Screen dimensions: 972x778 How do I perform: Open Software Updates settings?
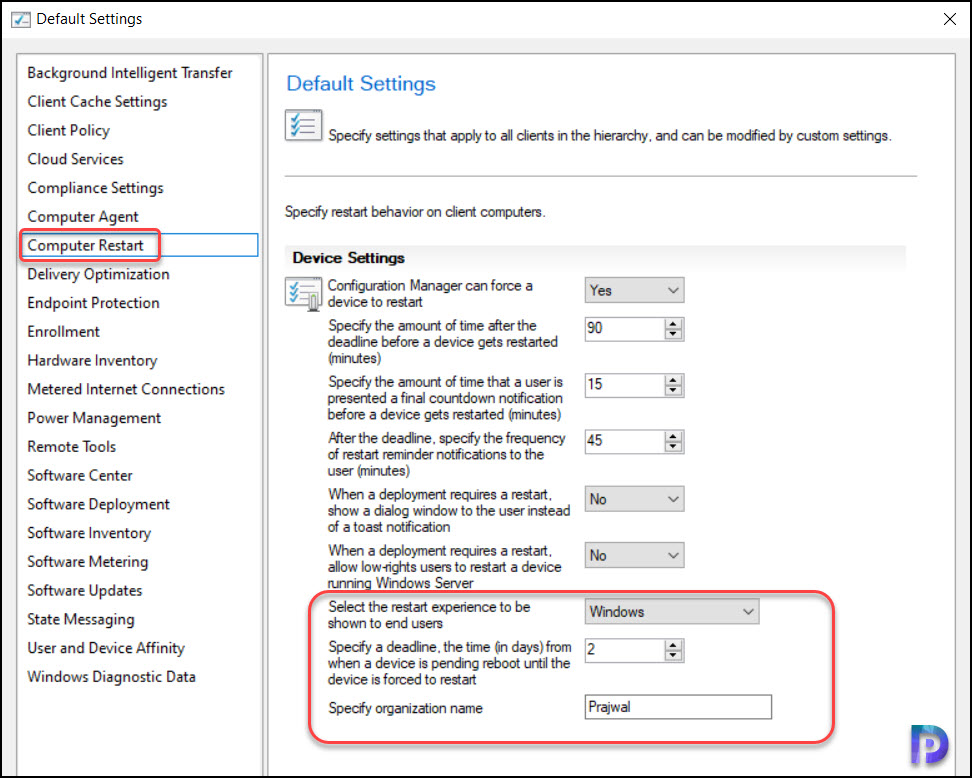84,591
